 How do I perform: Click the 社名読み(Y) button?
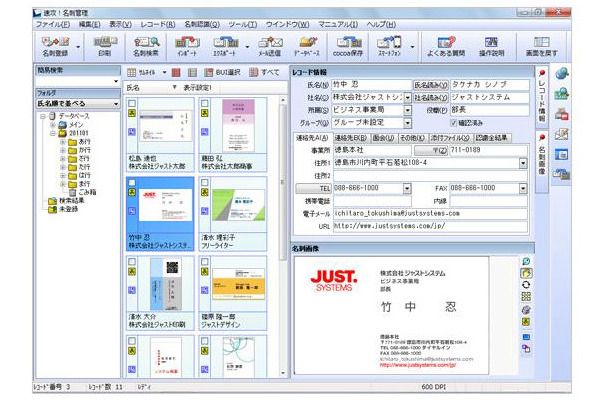[431, 97]
